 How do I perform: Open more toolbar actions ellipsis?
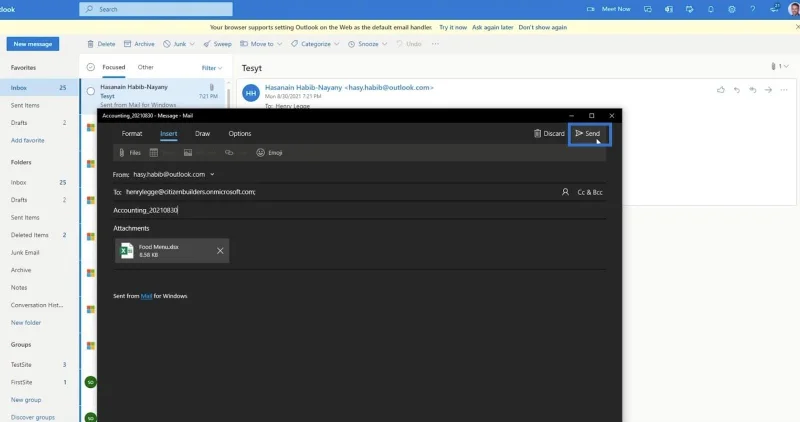(x=435, y=44)
